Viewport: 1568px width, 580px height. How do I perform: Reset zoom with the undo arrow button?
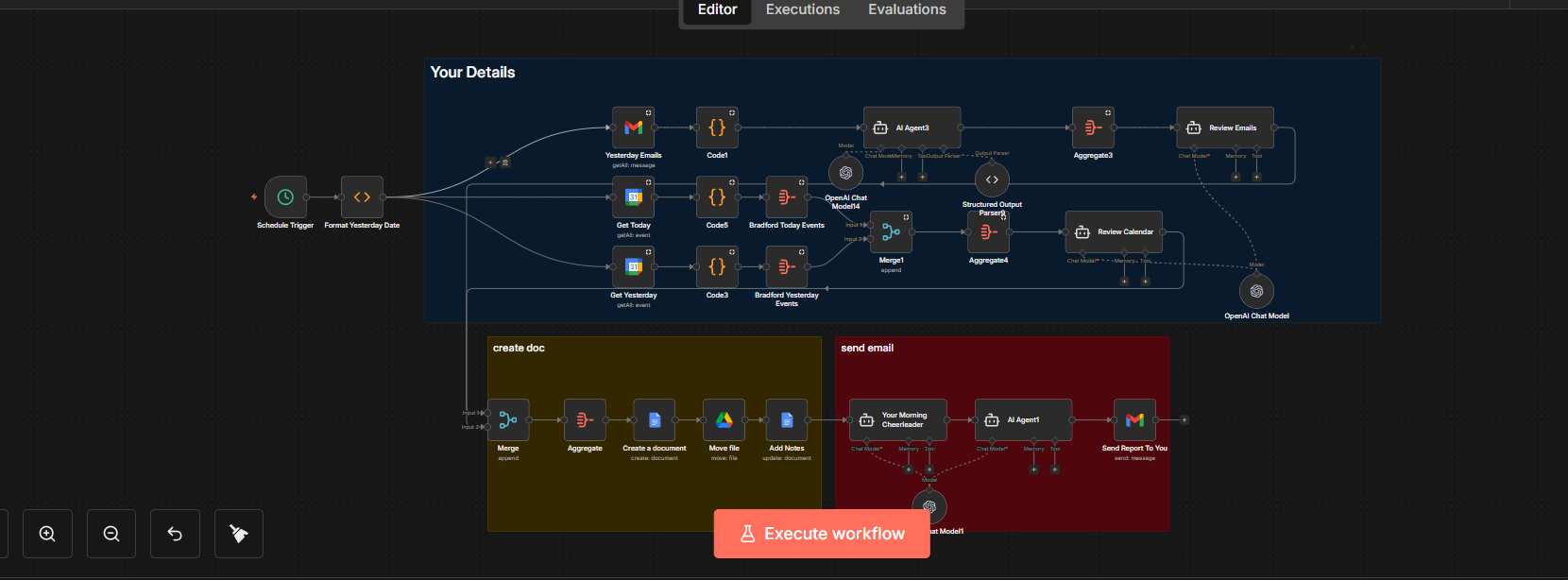click(x=175, y=534)
